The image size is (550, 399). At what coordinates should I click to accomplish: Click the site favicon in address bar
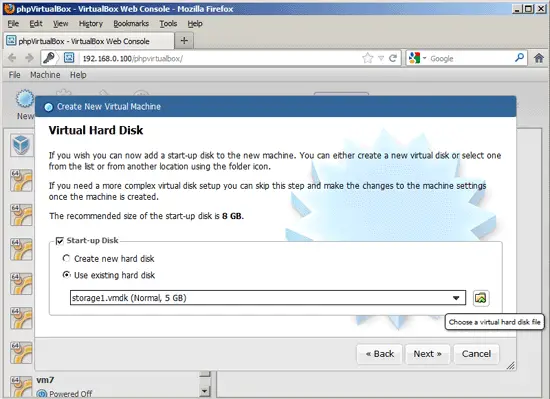coord(69,58)
